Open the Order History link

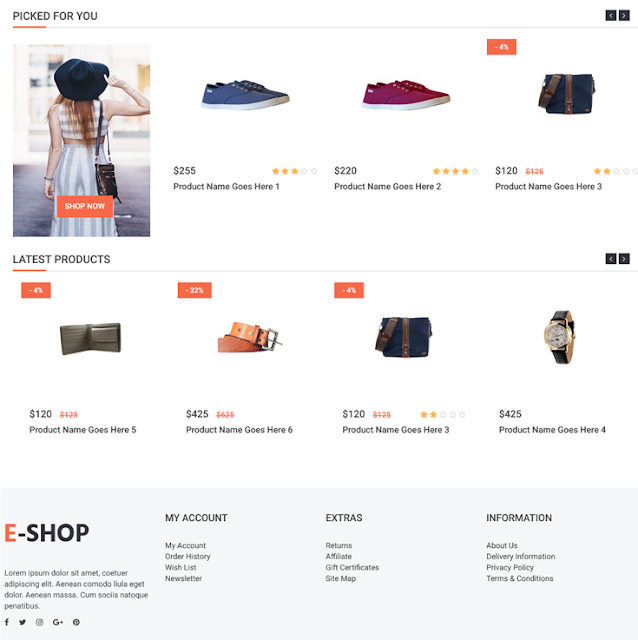[x=187, y=556]
